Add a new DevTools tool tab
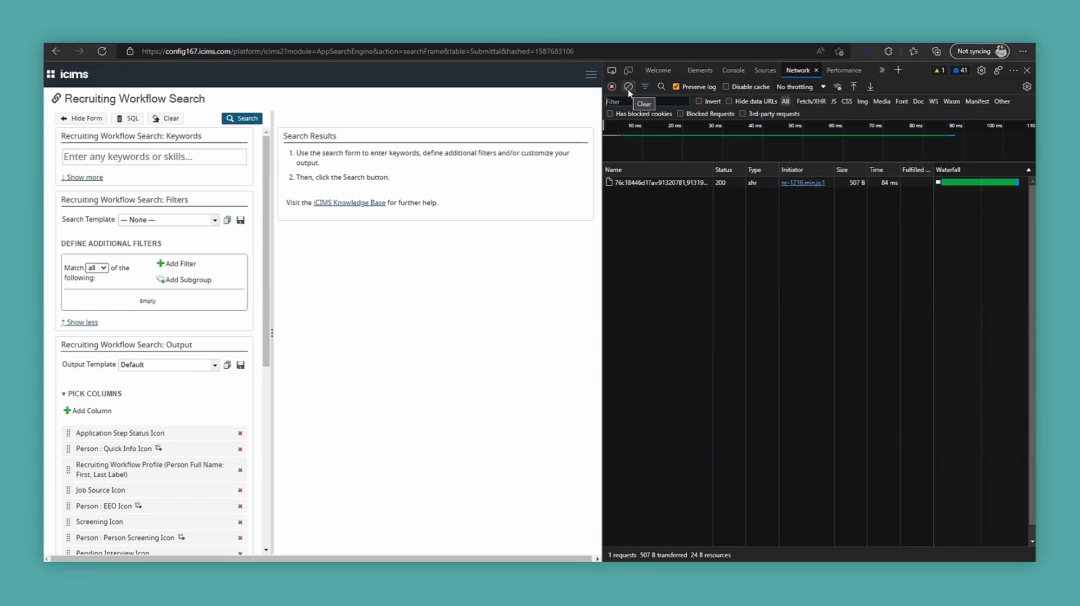Image resolution: width=1080 pixels, height=606 pixels. point(898,70)
